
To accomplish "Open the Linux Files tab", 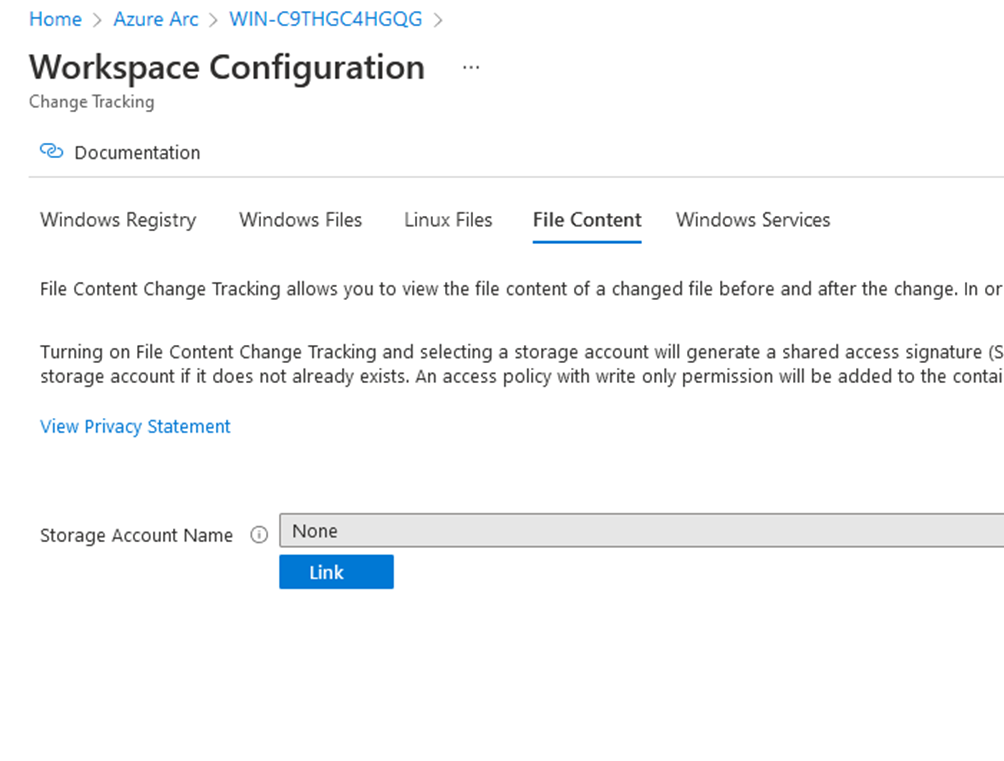I will coord(448,220).
